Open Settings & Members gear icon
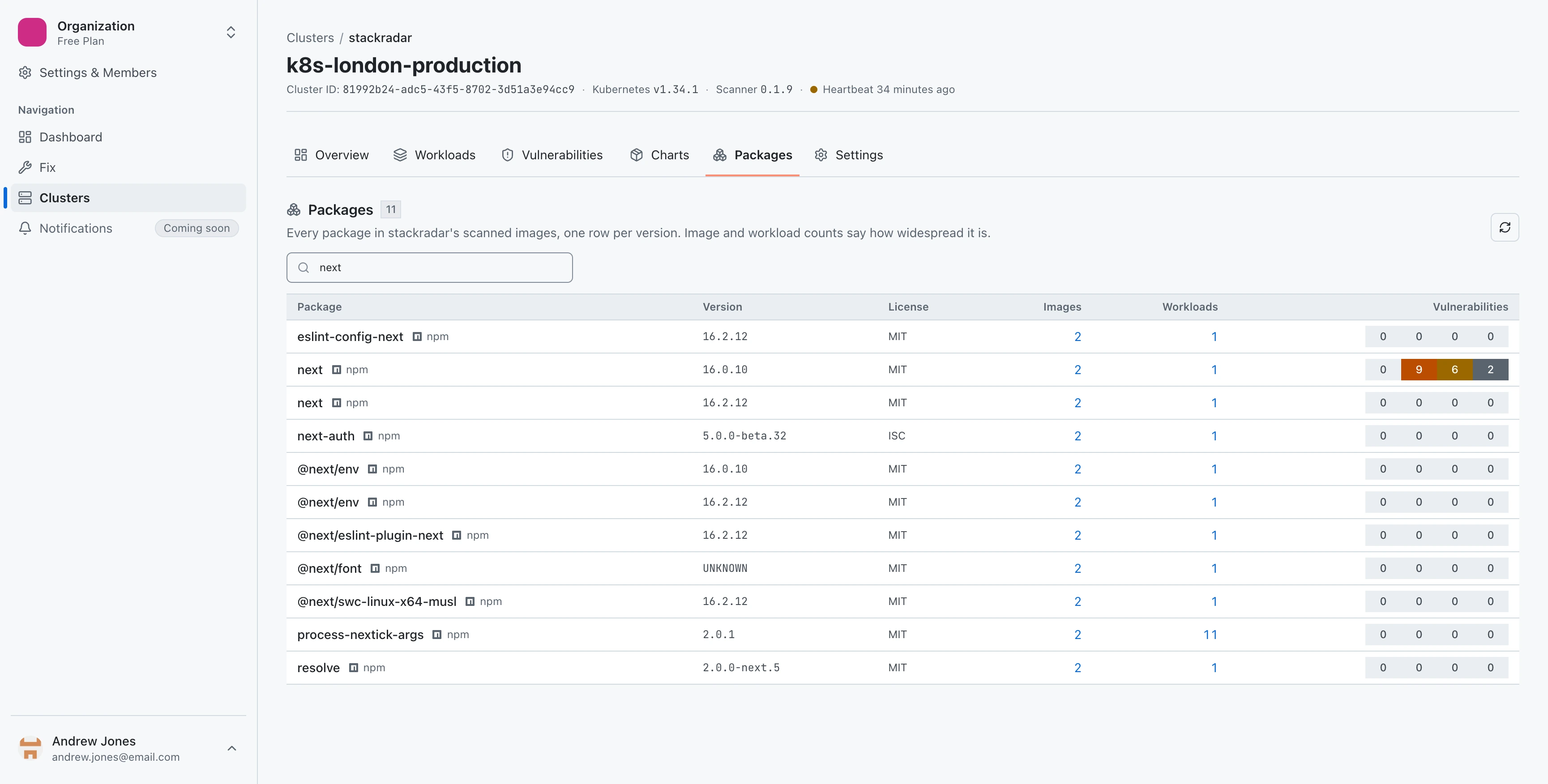This screenshot has width=1548, height=784. (25, 72)
